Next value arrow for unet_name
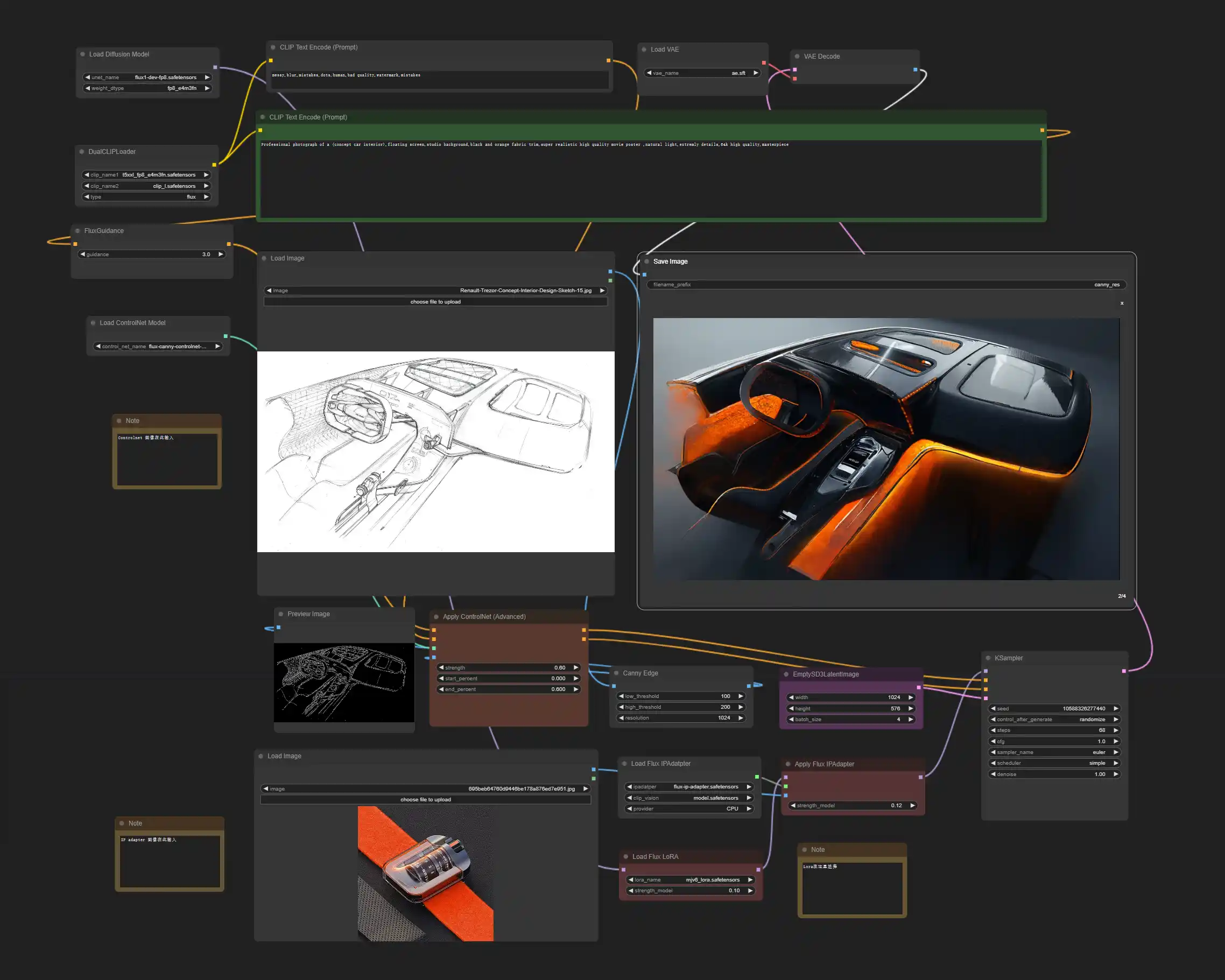The width and height of the screenshot is (1225, 980). point(207,77)
